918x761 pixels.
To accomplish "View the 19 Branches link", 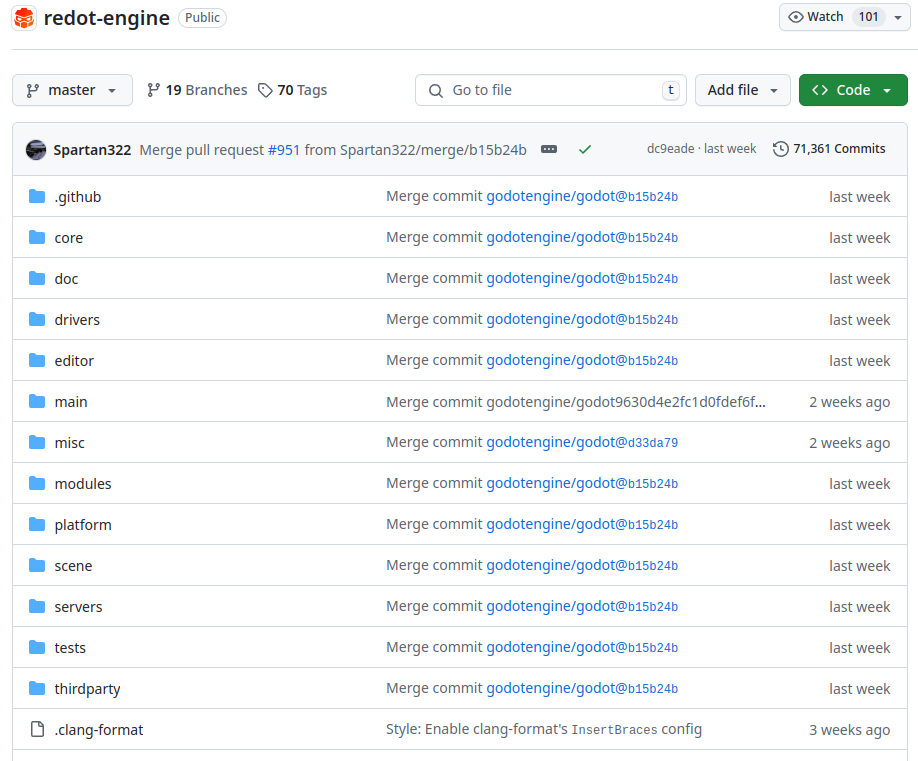I will 197,90.
